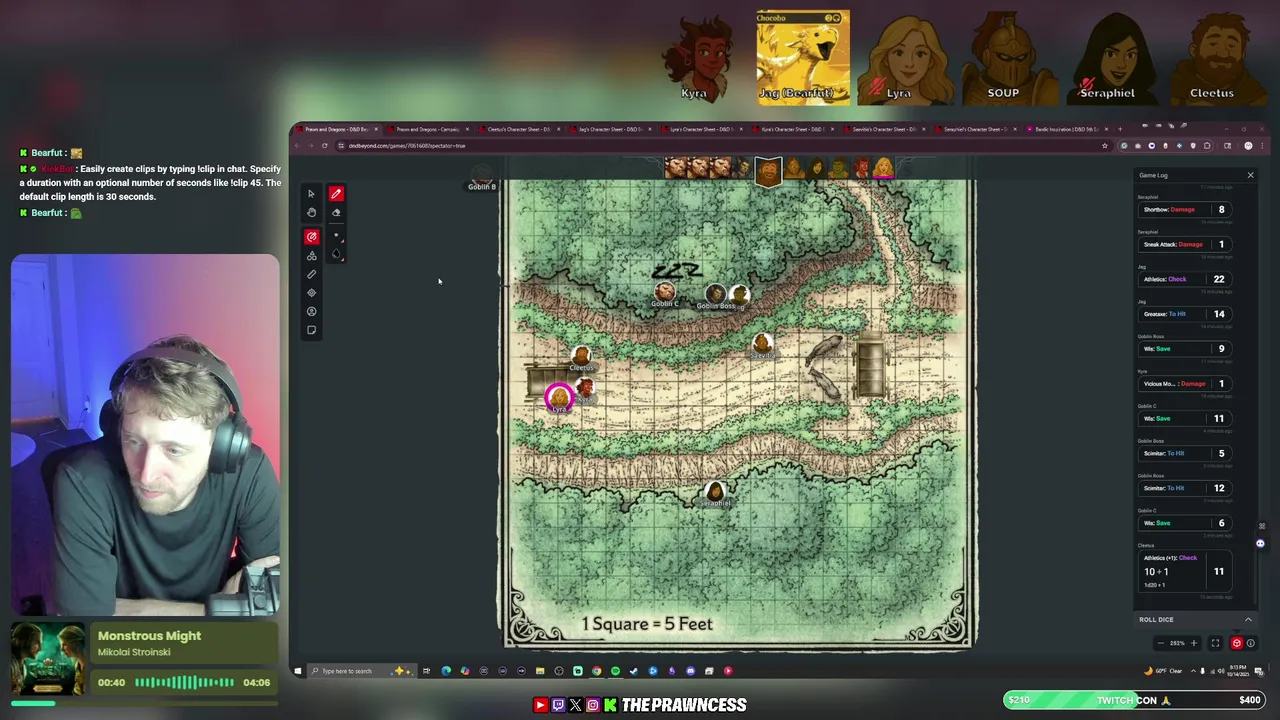The height and width of the screenshot is (720, 1280).
Task: Click the Goblin C token on map
Action: pyautogui.click(x=665, y=292)
